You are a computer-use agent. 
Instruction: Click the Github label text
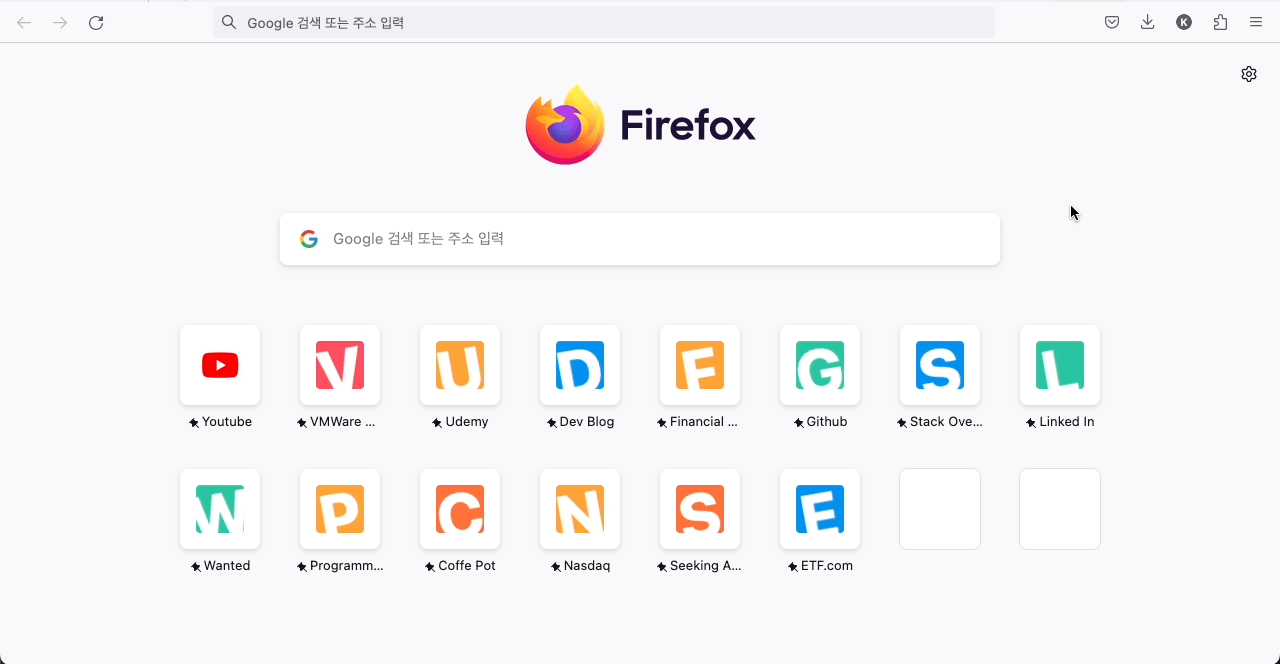click(827, 422)
